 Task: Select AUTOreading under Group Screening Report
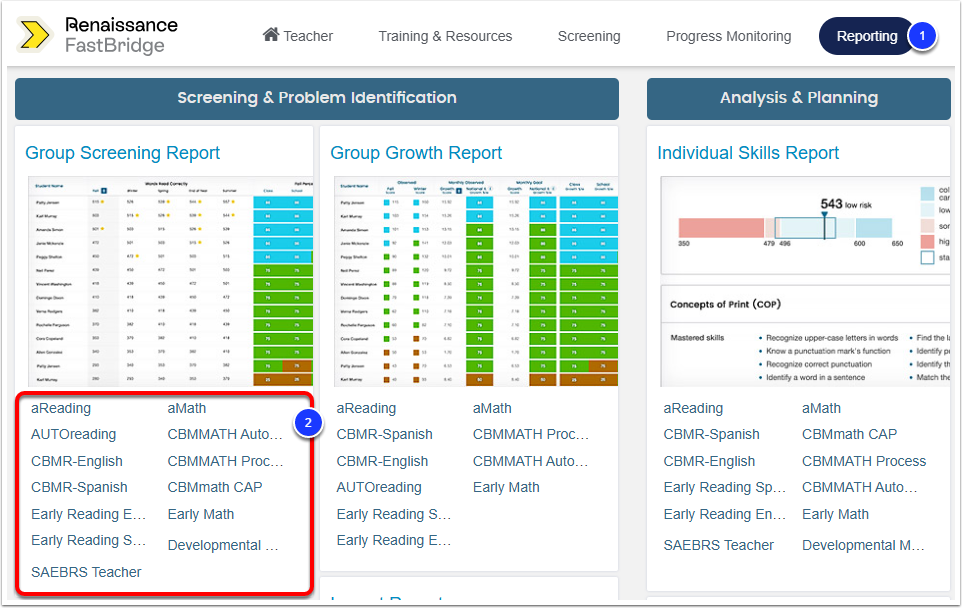pos(73,435)
